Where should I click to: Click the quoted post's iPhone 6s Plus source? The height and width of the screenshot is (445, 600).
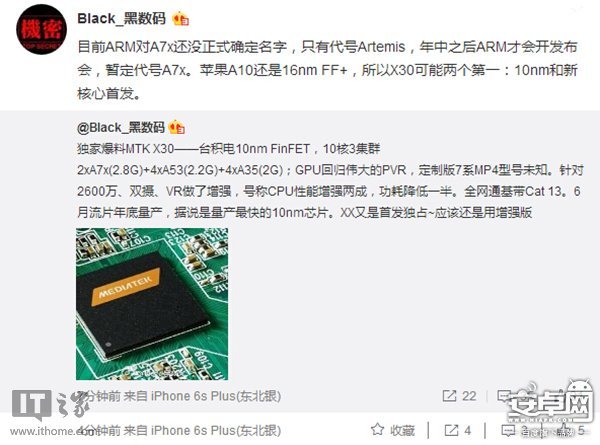216,396
